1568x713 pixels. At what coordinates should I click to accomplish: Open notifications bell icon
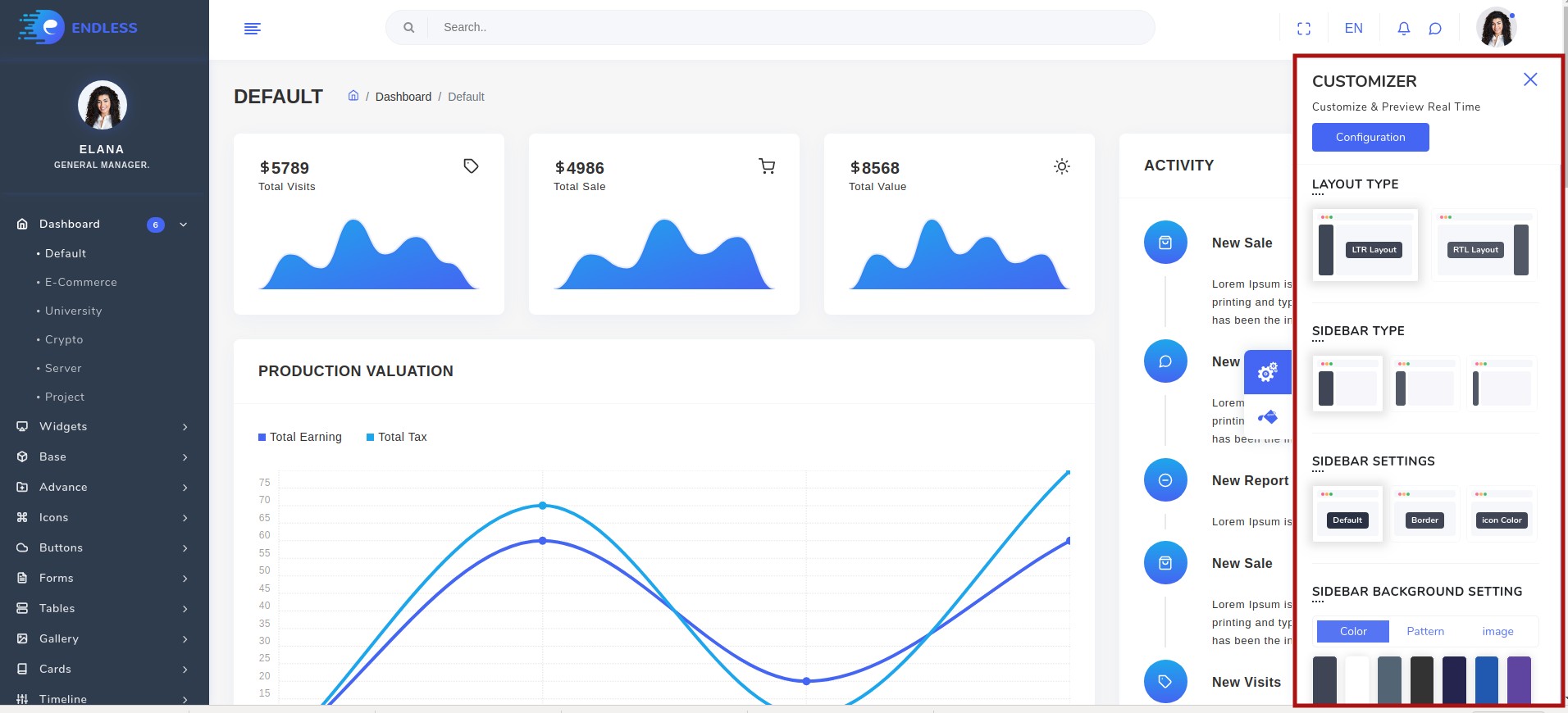pos(1404,29)
